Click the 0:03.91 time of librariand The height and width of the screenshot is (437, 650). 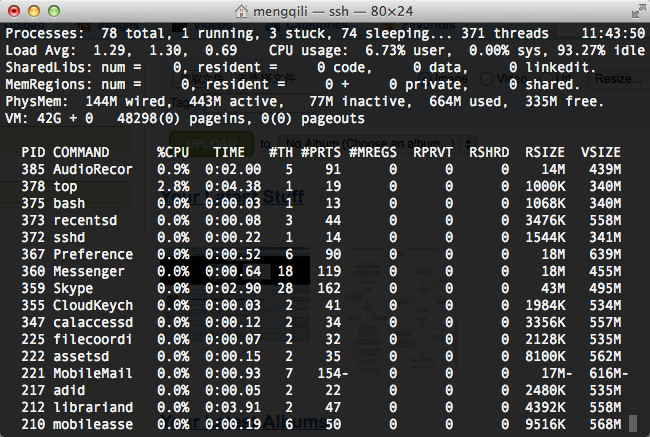(233, 407)
